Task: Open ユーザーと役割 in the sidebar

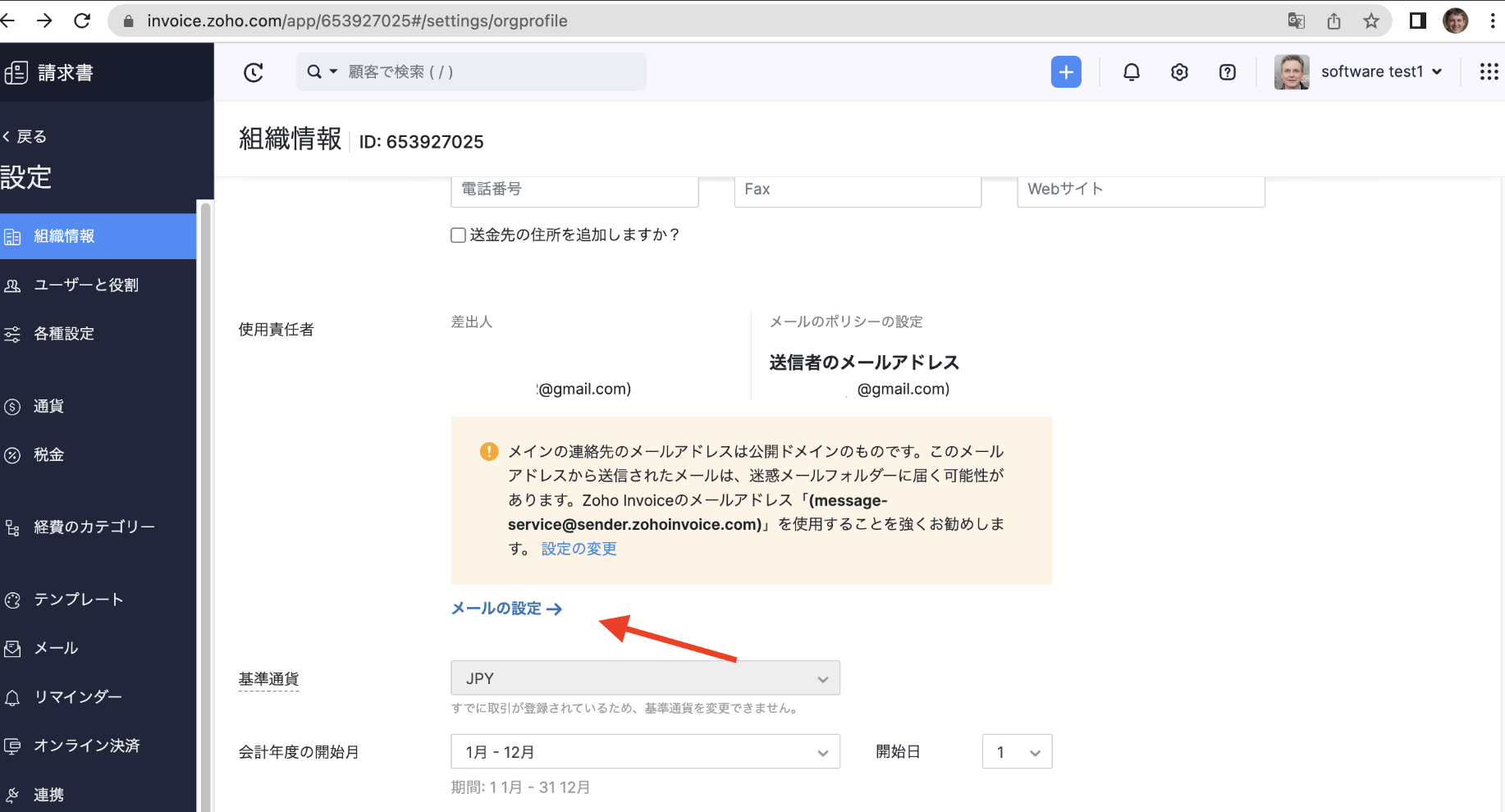Action: pyautogui.click(x=86, y=285)
